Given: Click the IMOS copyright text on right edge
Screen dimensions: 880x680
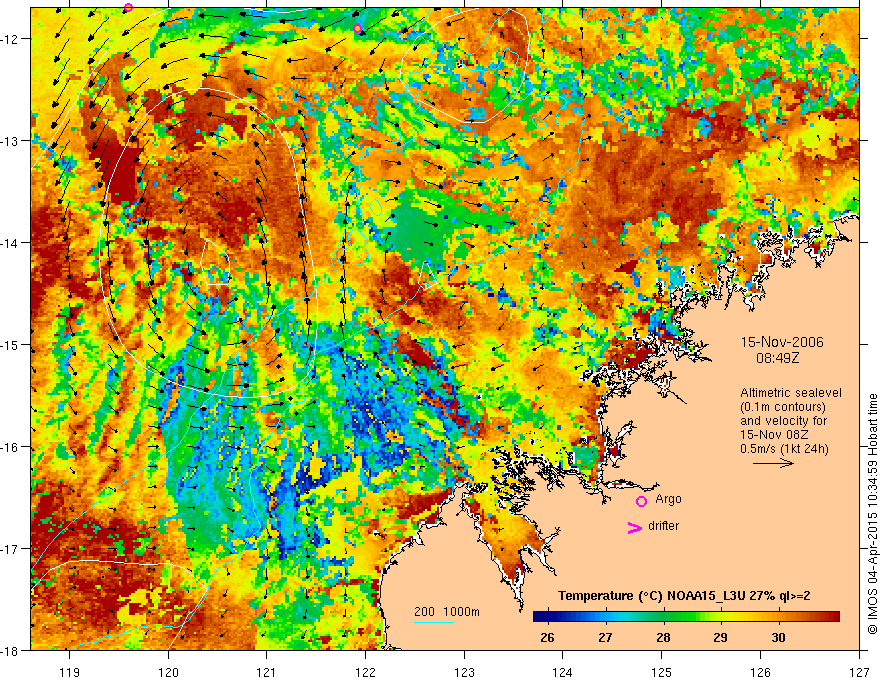Looking at the screenshot, I should pos(872,514).
